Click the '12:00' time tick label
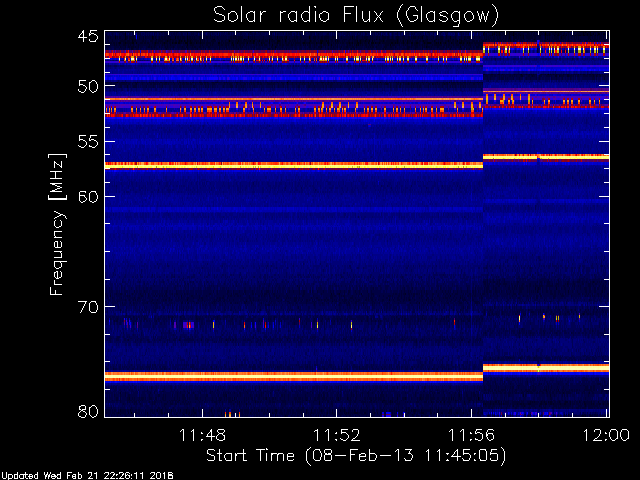 [x=606, y=435]
